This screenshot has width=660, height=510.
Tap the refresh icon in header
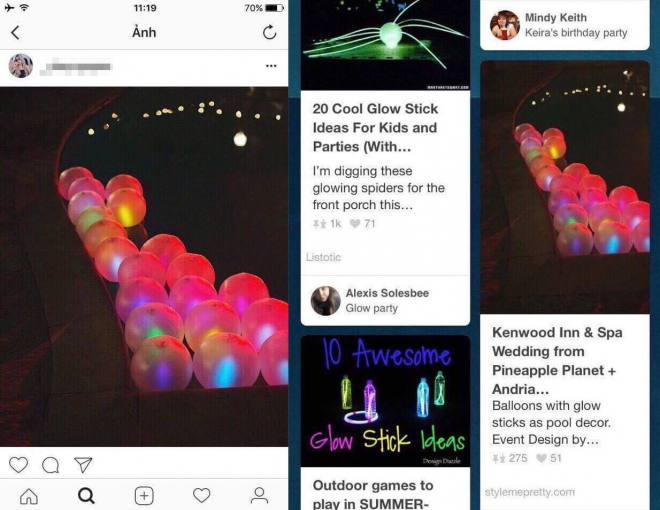pyautogui.click(x=269, y=32)
